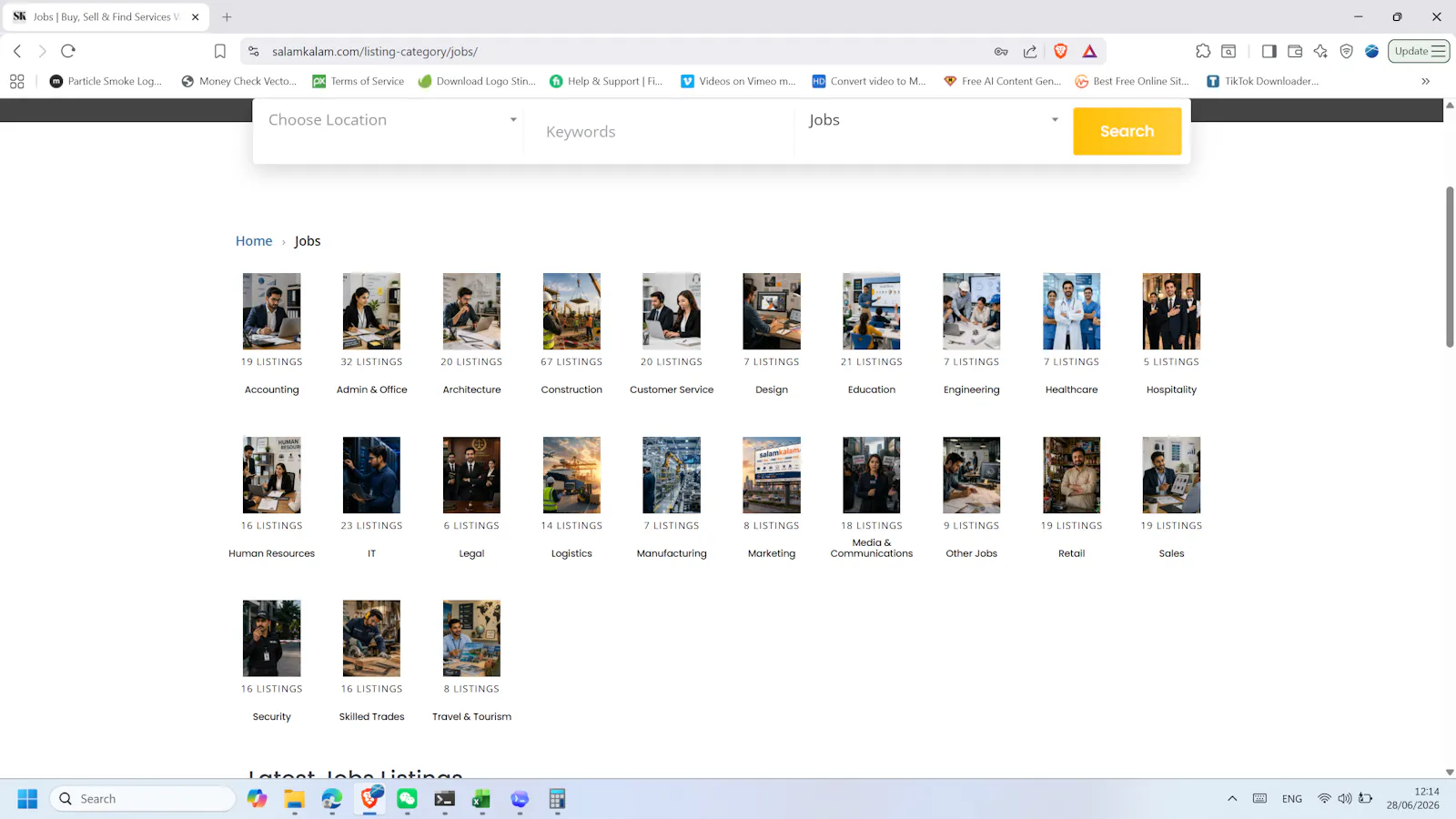Go back with the back arrow
The image size is (1456, 819).
tap(17, 51)
